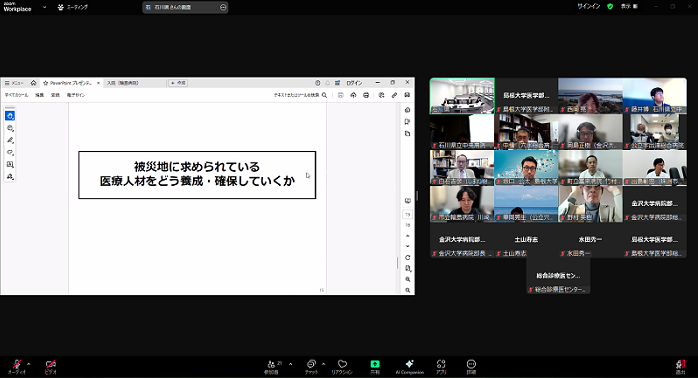Expand the chat options chevron
The height and width of the screenshot is (378, 698).
click(323, 364)
